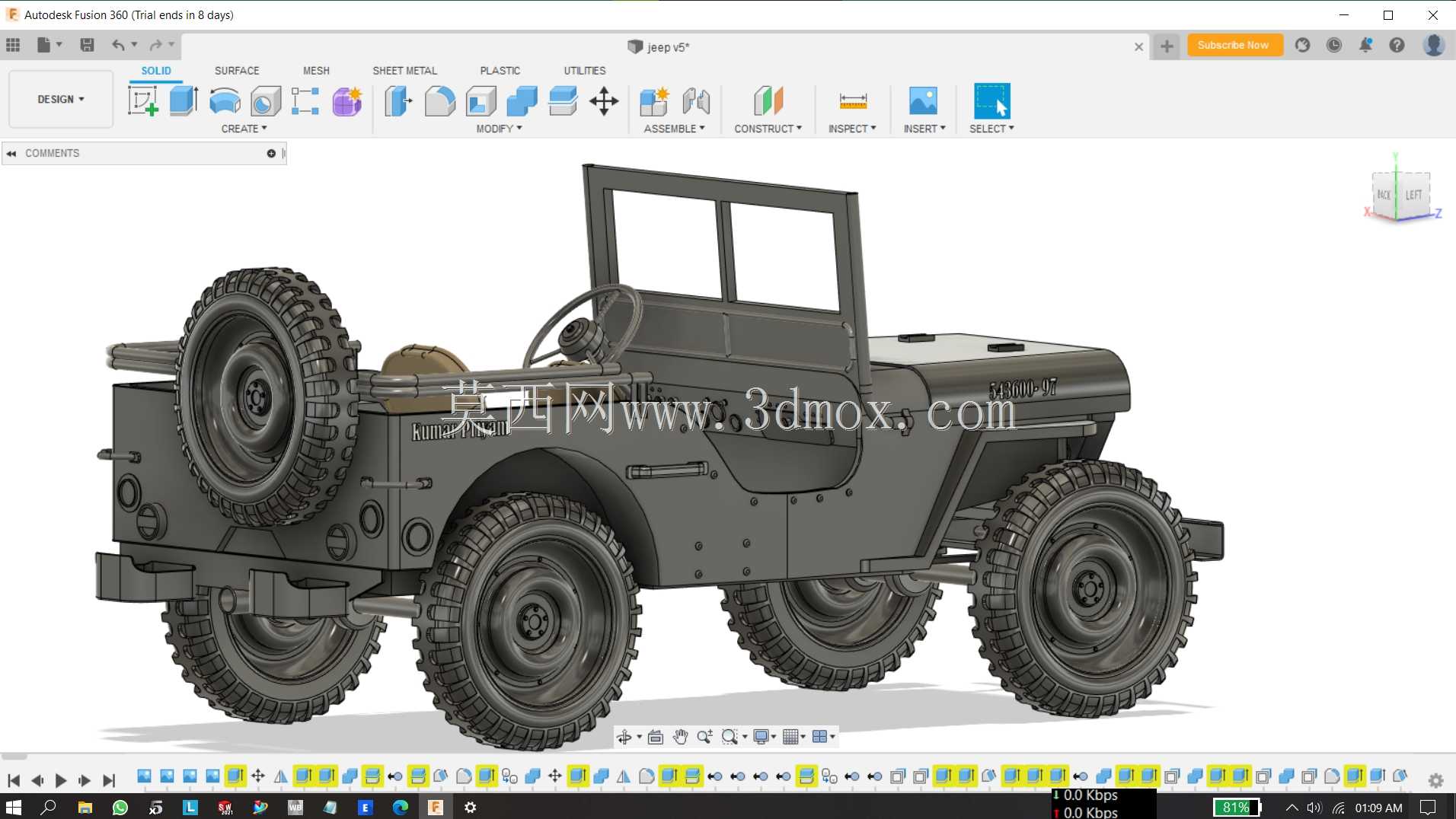Open the Create Form tool
The width and height of the screenshot is (1456, 819).
coord(346,100)
